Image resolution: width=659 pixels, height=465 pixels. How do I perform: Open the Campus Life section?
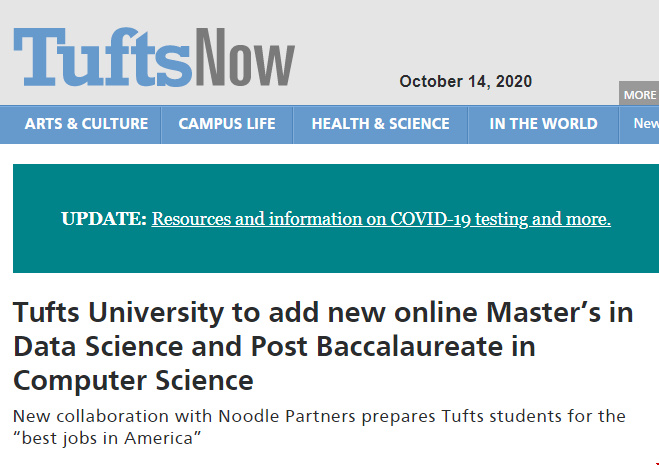pos(227,124)
